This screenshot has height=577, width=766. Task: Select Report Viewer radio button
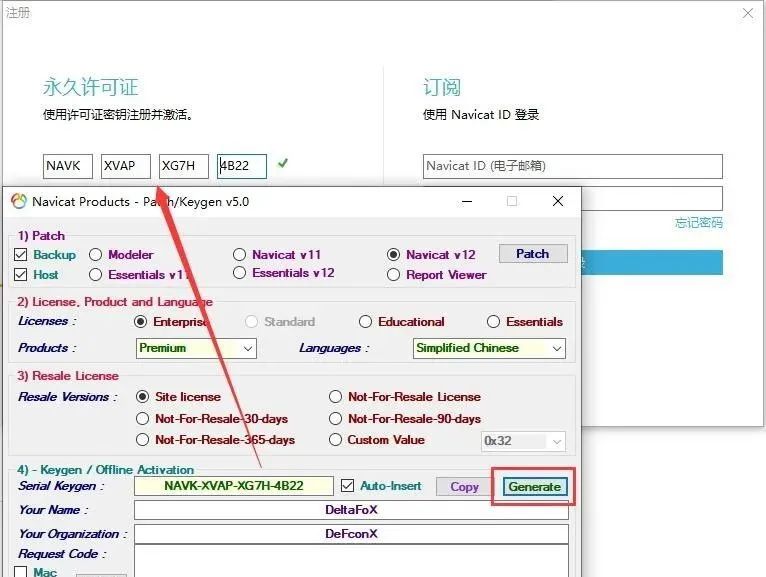coord(393,275)
